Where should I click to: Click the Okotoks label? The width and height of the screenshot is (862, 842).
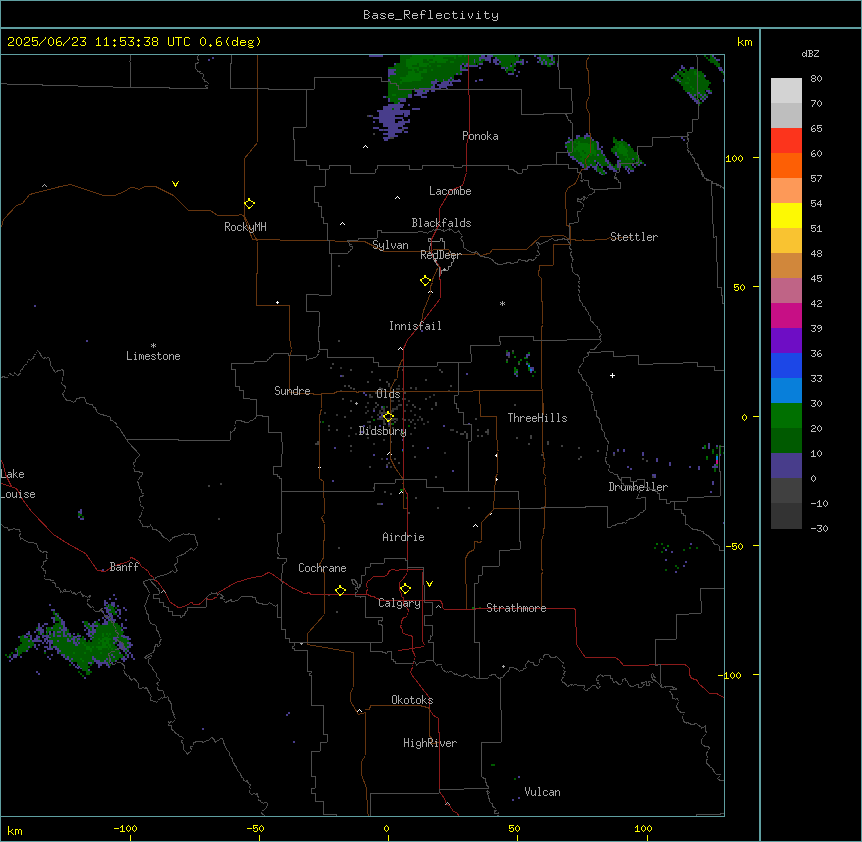coord(412,700)
